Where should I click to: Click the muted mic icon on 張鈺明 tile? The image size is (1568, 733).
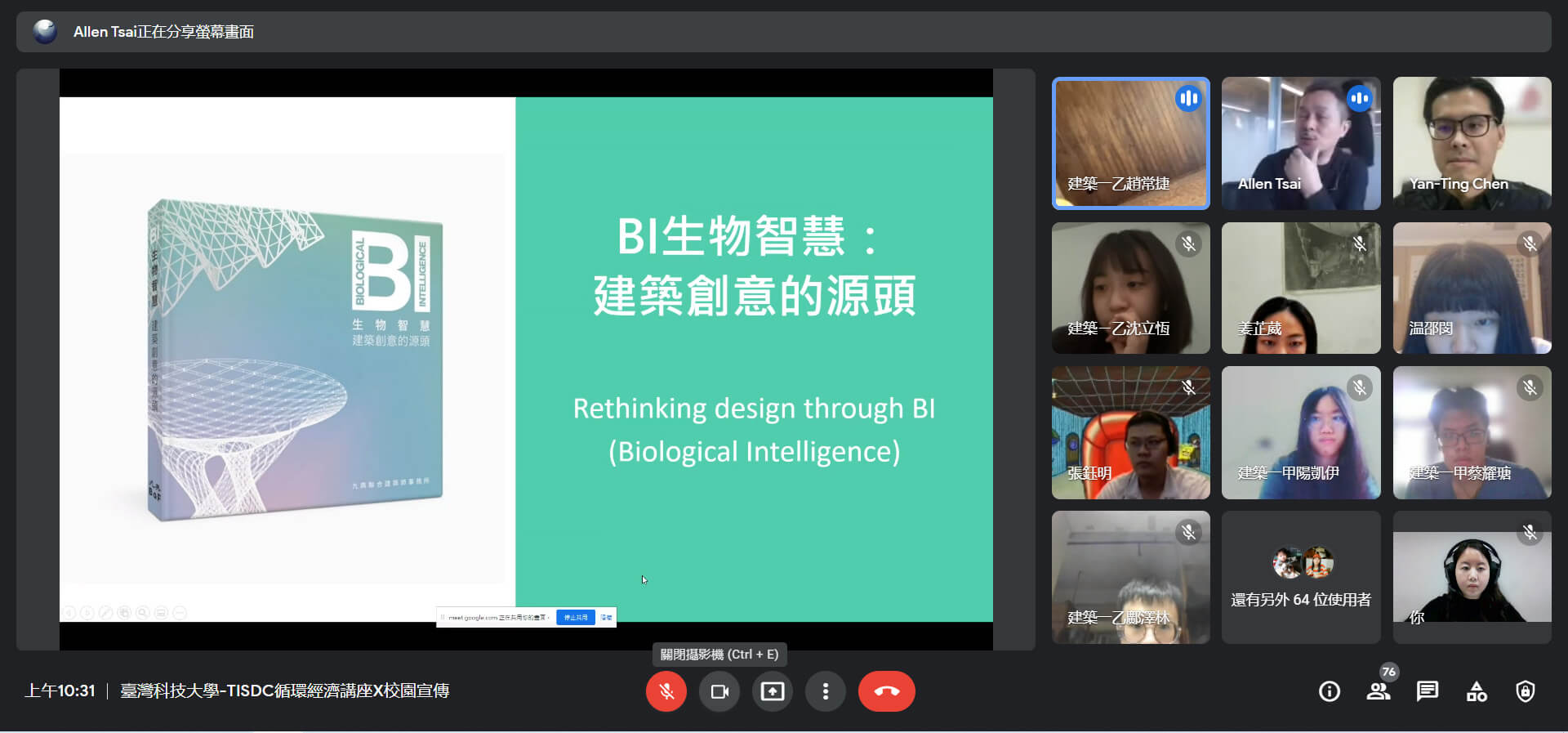1189,388
